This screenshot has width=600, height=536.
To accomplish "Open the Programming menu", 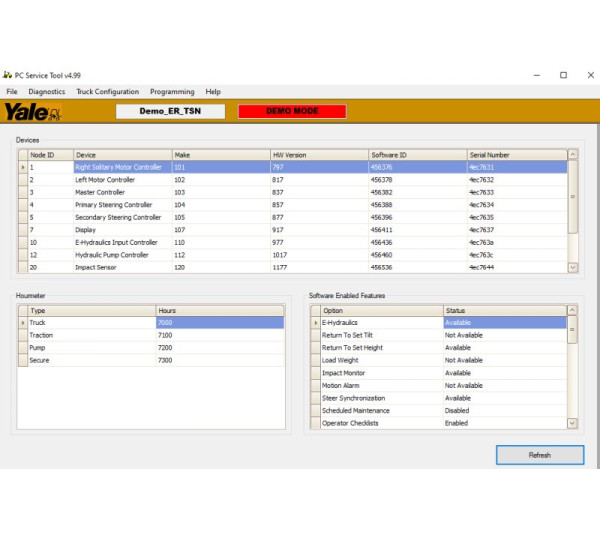I will 172,92.
